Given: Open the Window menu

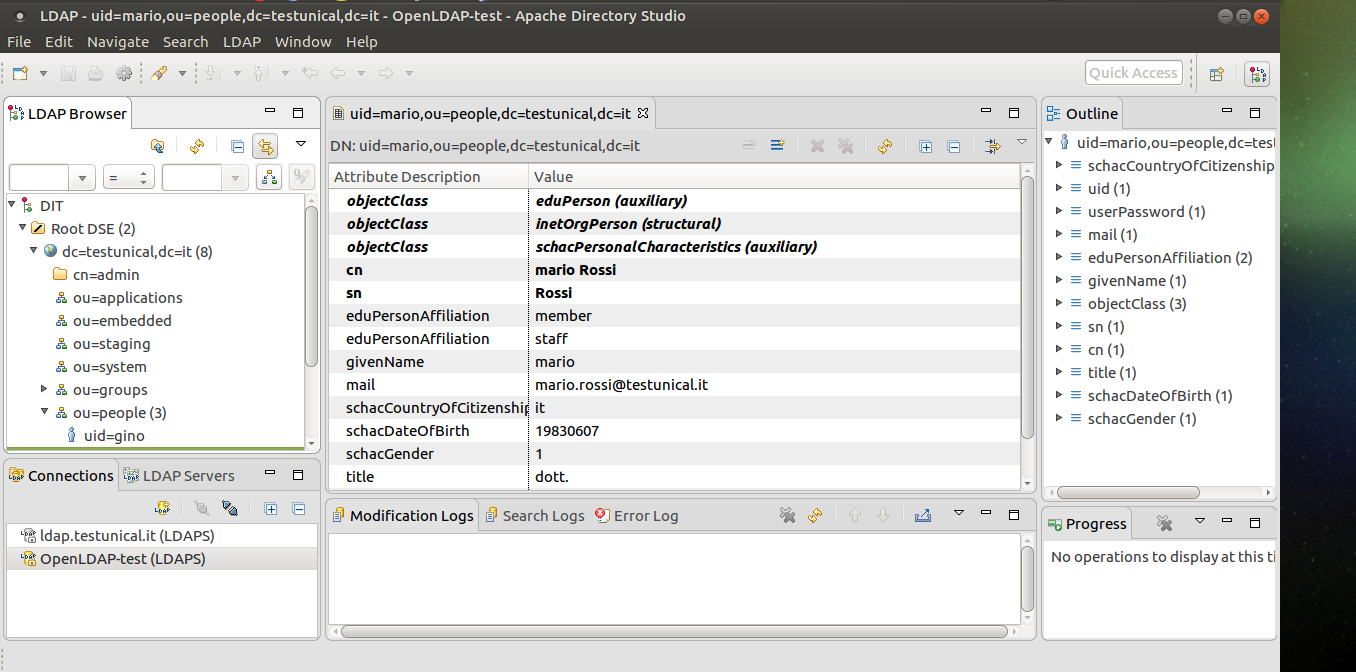Looking at the screenshot, I should click(x=303, y=42).
